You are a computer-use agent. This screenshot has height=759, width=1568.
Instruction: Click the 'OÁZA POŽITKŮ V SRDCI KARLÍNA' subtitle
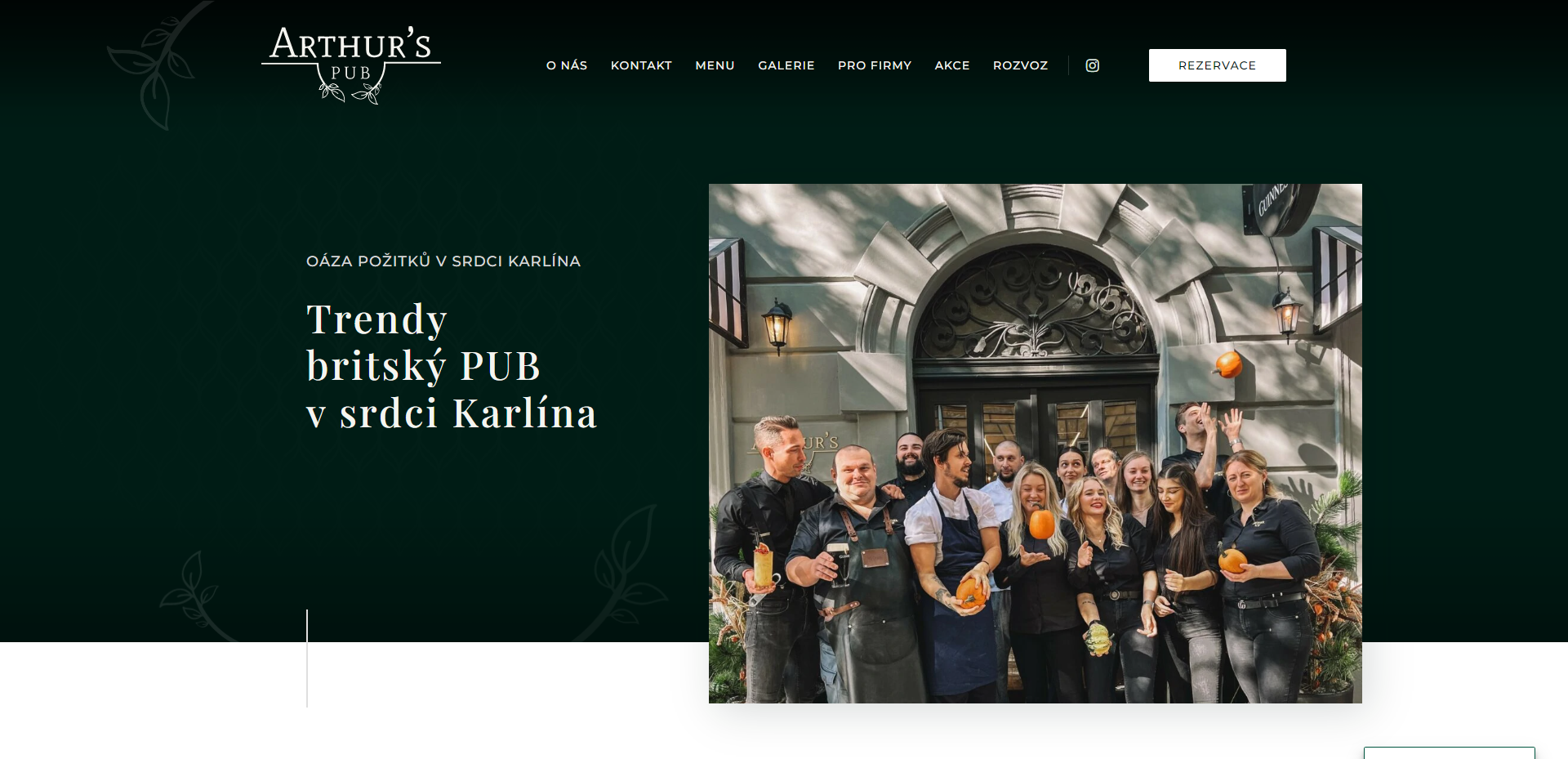(x=443, y=261)
